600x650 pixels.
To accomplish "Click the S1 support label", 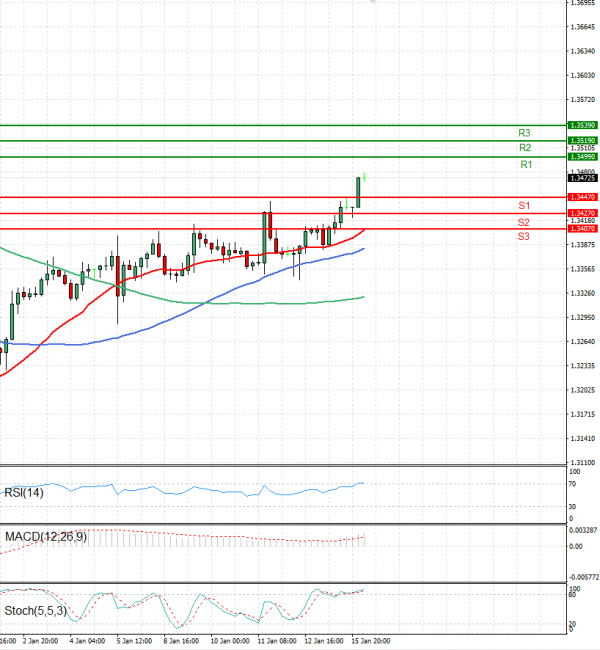I will click(x=524, y=206).
